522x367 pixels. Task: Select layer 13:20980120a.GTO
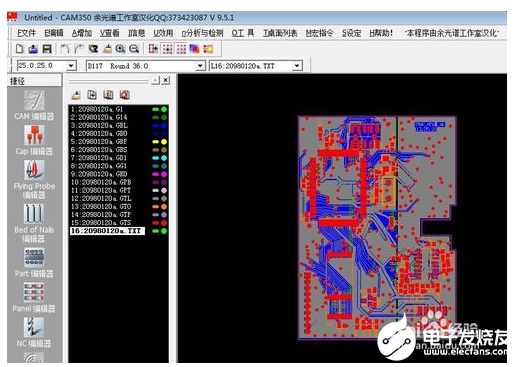coord(101,206)
